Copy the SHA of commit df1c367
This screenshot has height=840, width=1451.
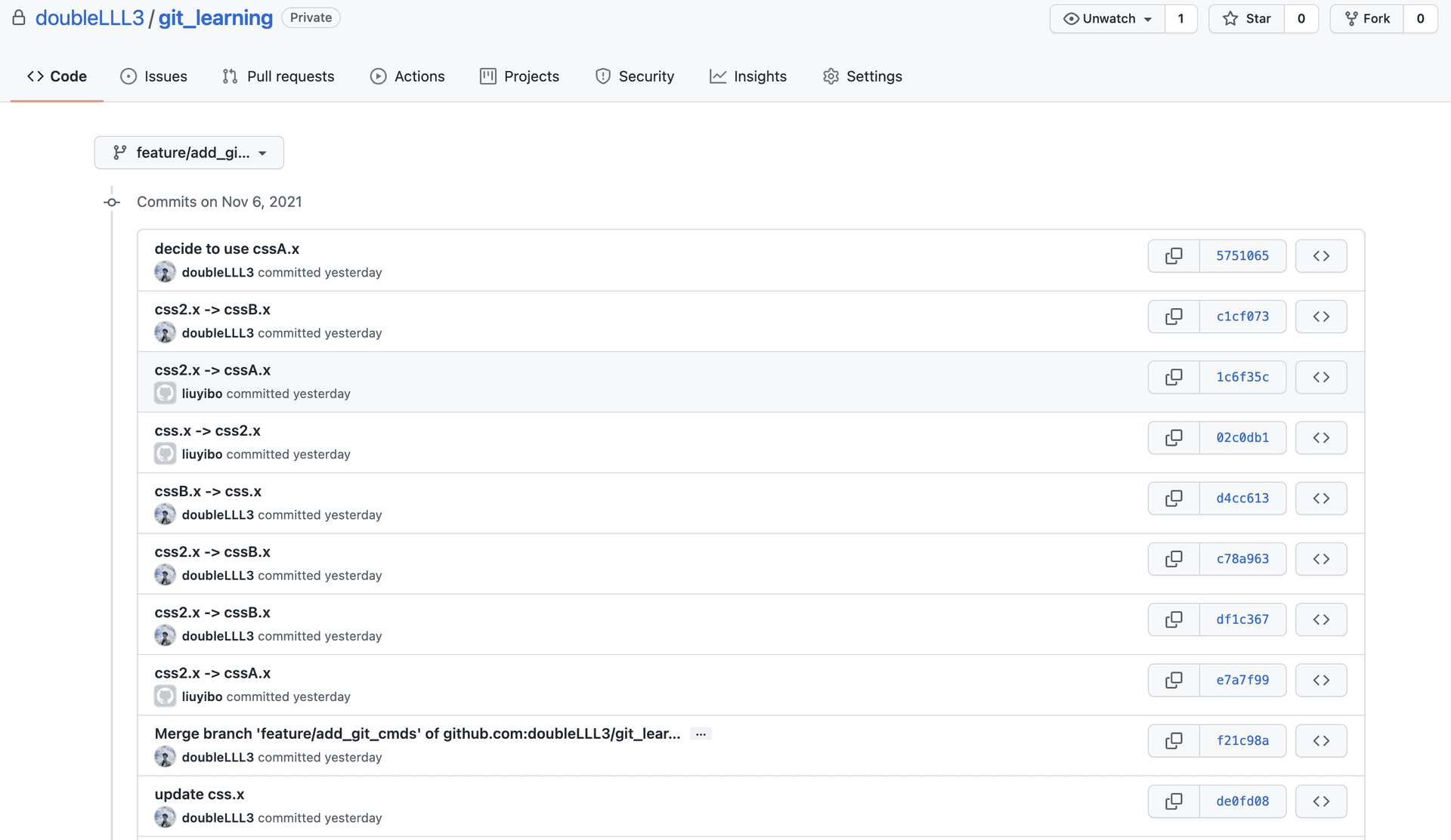(x=1174, y=619)
